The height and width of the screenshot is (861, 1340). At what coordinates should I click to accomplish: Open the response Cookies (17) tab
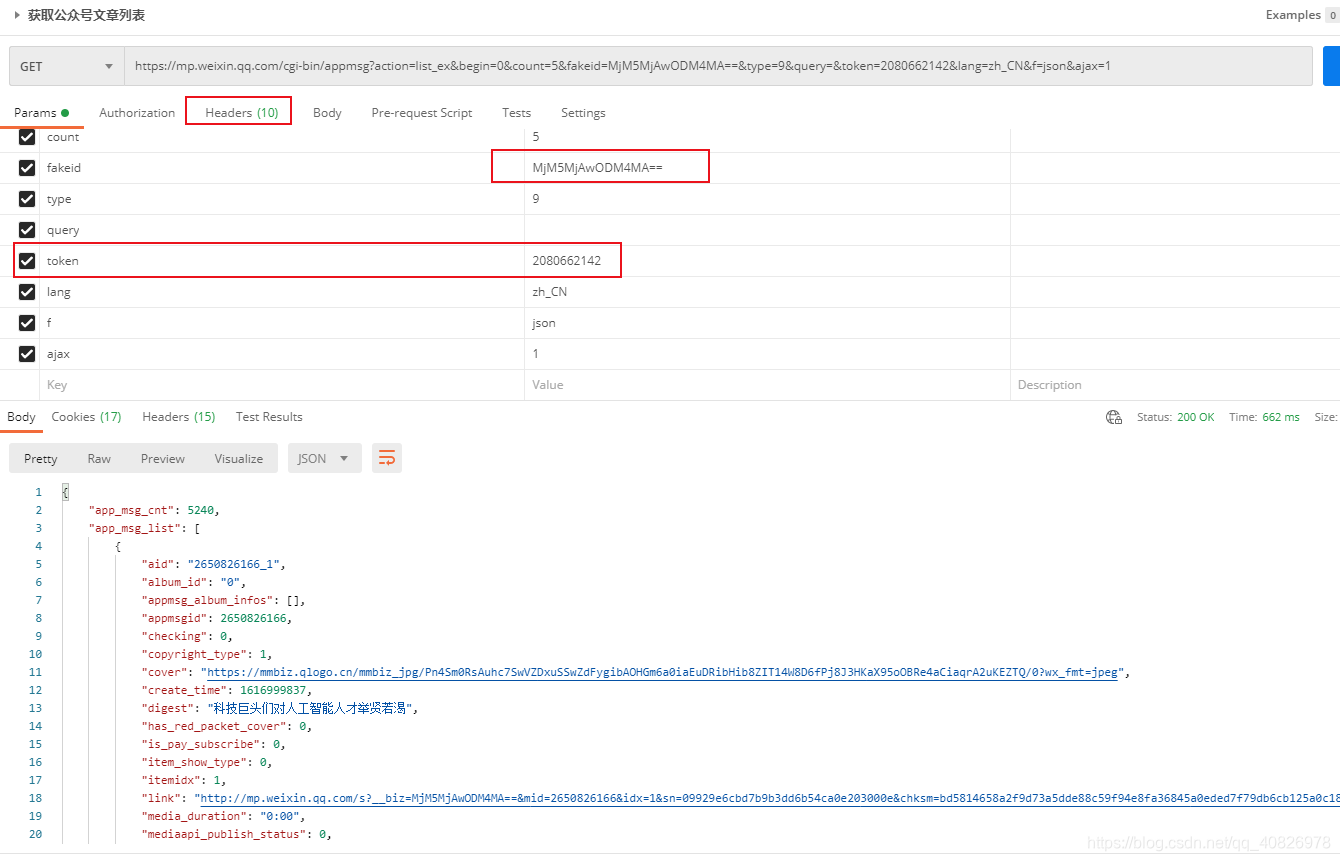click(x=86, y=417)
